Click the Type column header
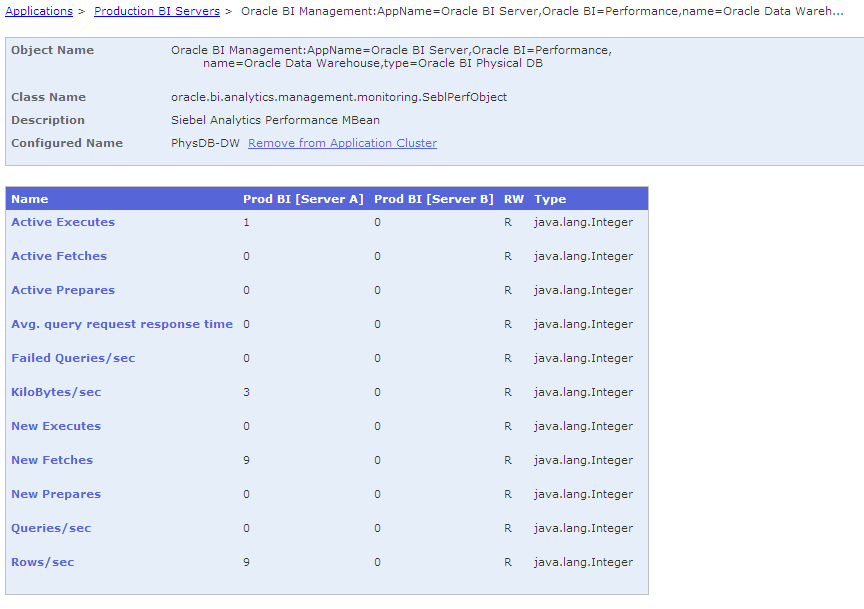Viewport: 864px width, 609px height. pyautogui.click(x=550, y=199)
